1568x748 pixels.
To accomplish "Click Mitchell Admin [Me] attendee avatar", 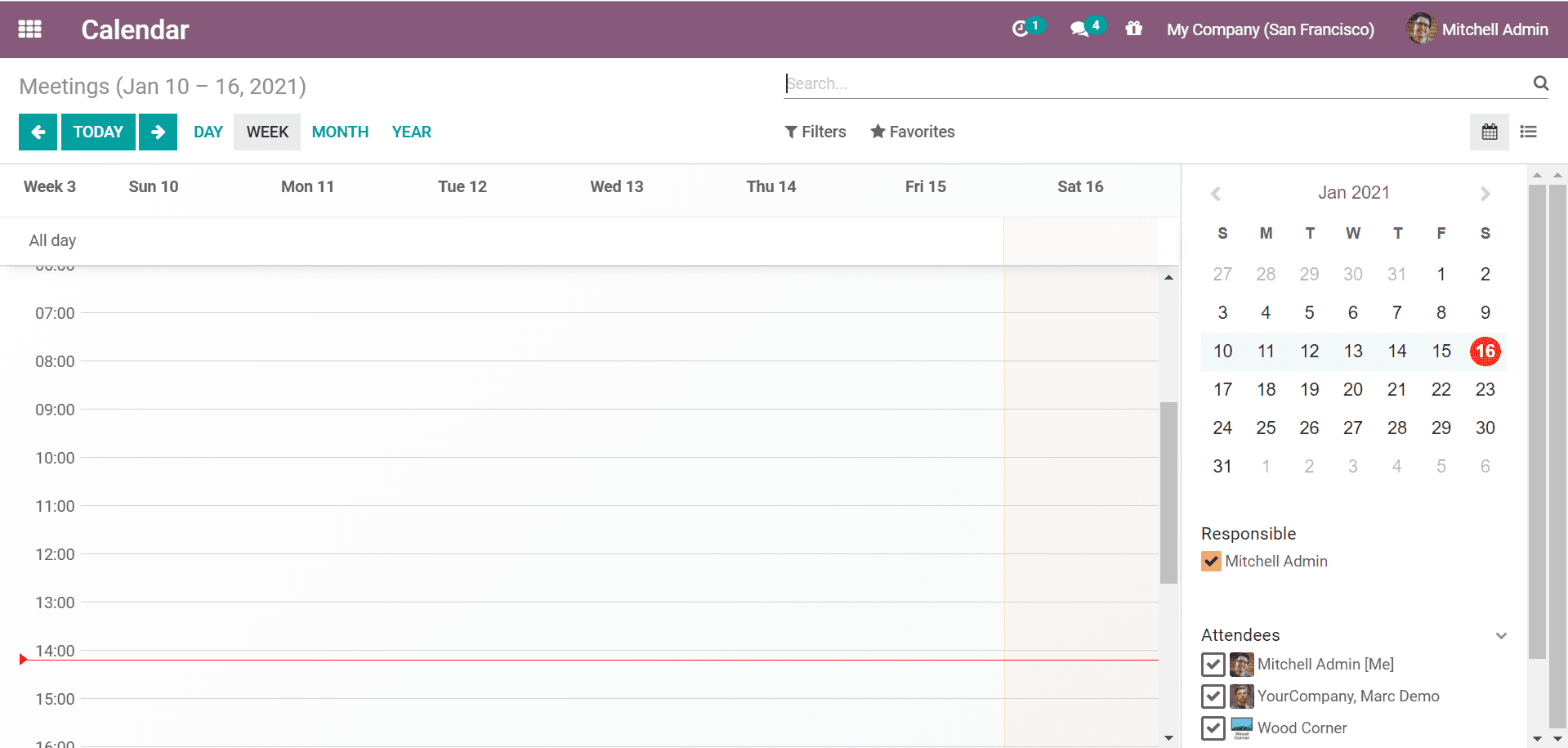I will 1242,664.
